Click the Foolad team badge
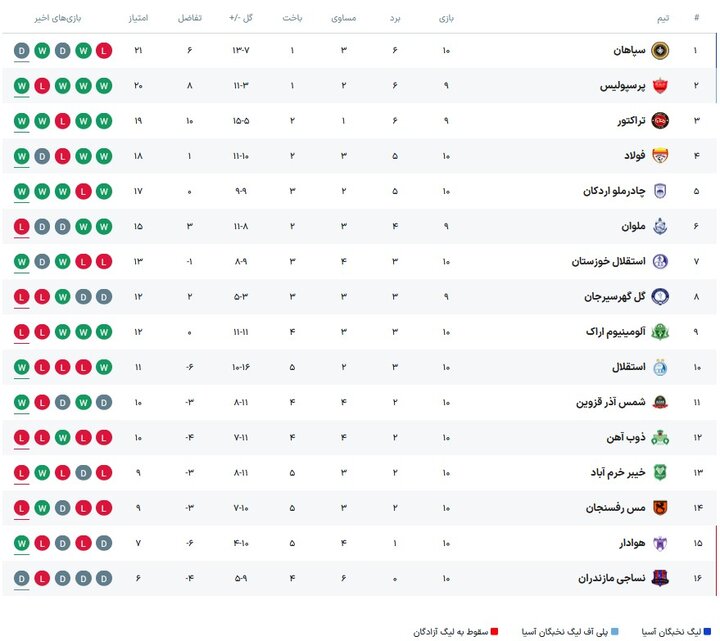 coord(660,156)
